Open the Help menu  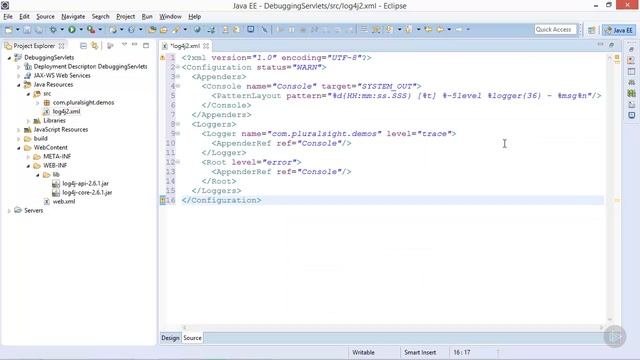(194, 16)
